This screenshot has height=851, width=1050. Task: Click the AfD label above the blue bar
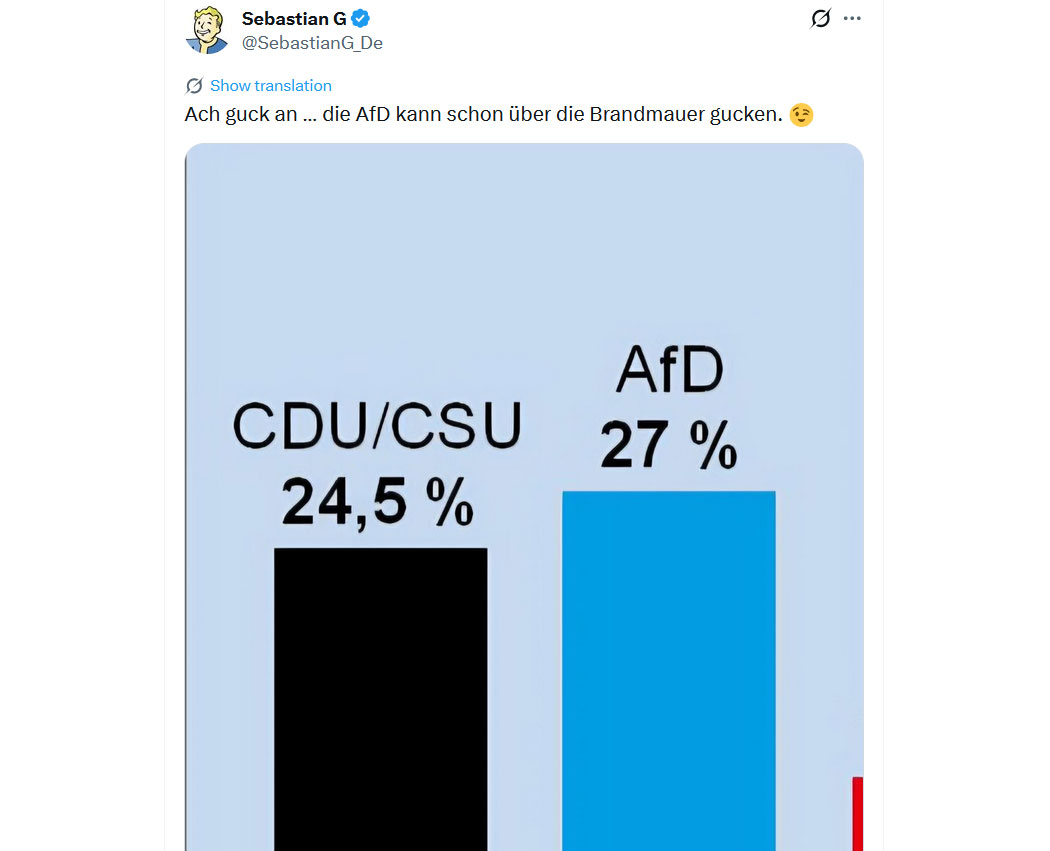pyautogui.click(x=669, y=371)
